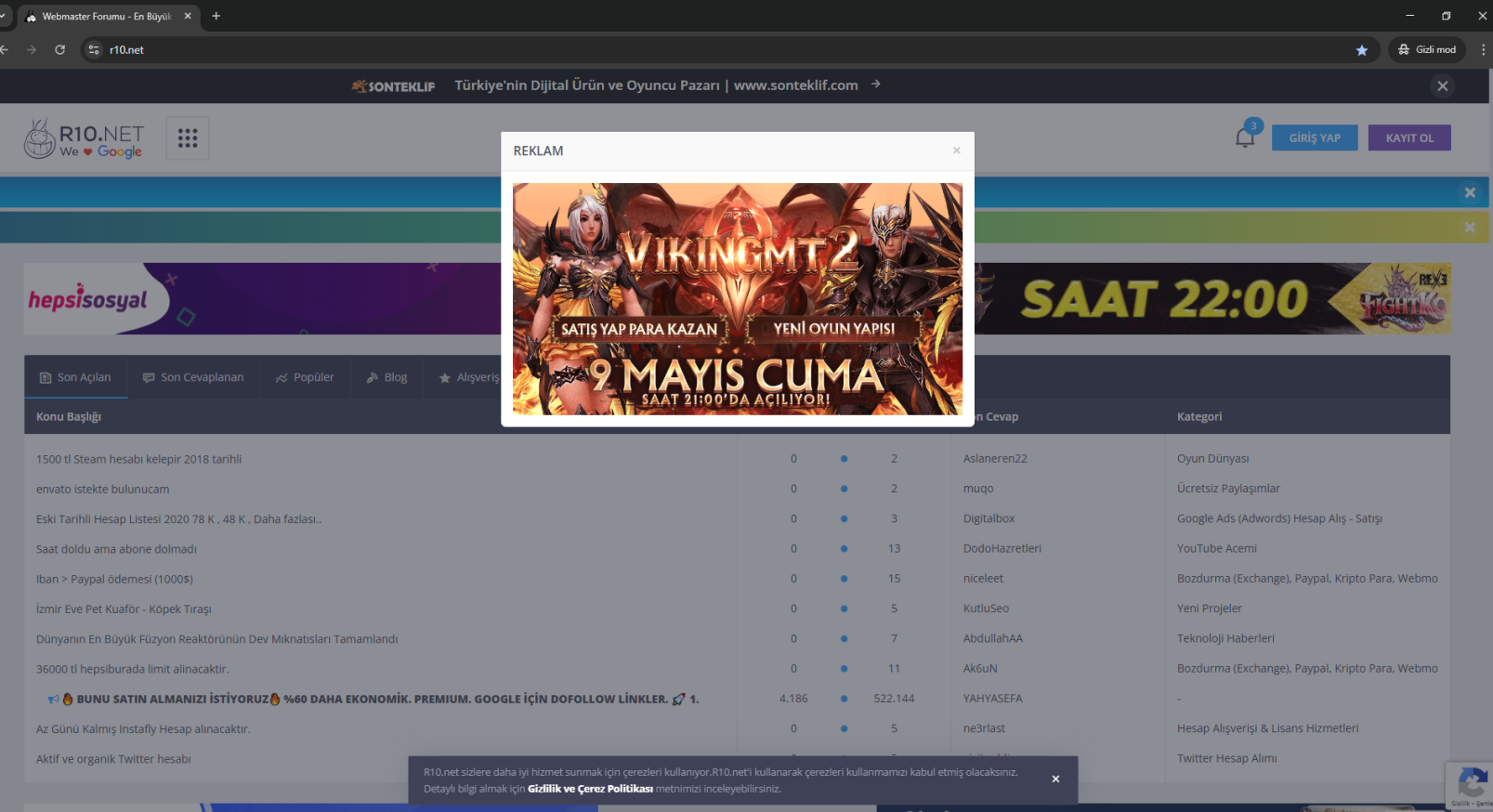Open category Twitter Hesap Alımı

pos(1226,758)
